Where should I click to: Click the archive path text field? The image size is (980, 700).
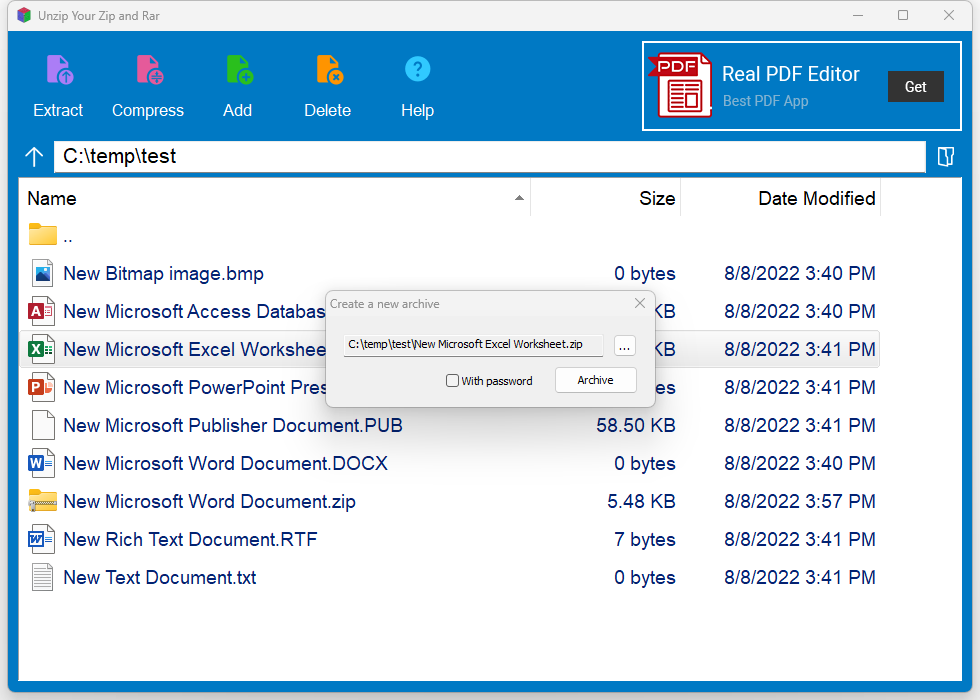[x=472, y=345]
